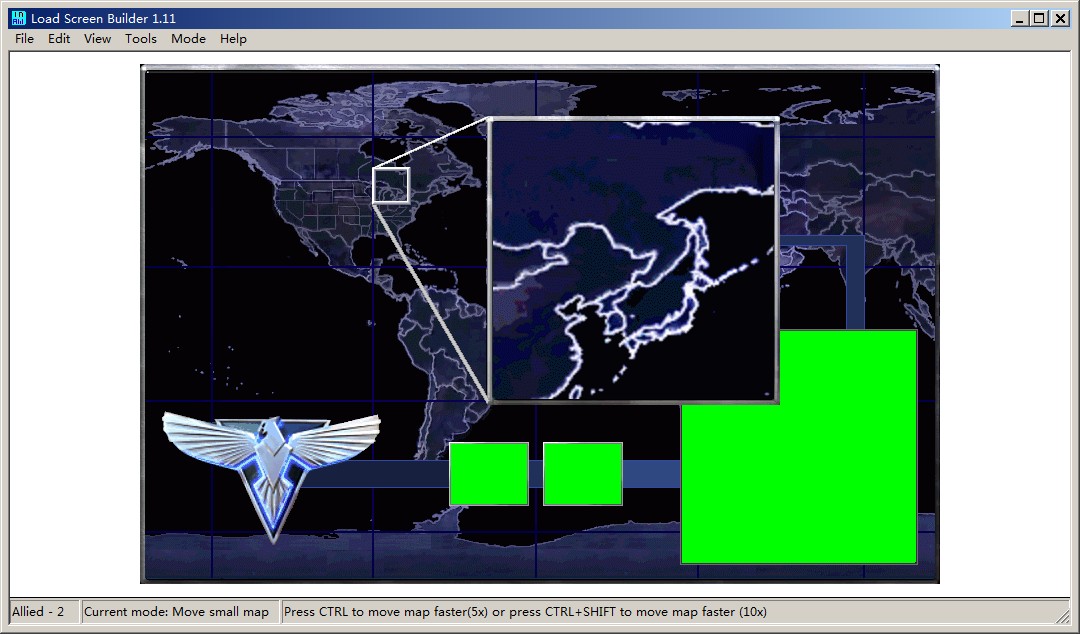Open the File menu
This screenshot has height=634, width=1080.
[x=24, y=39]
